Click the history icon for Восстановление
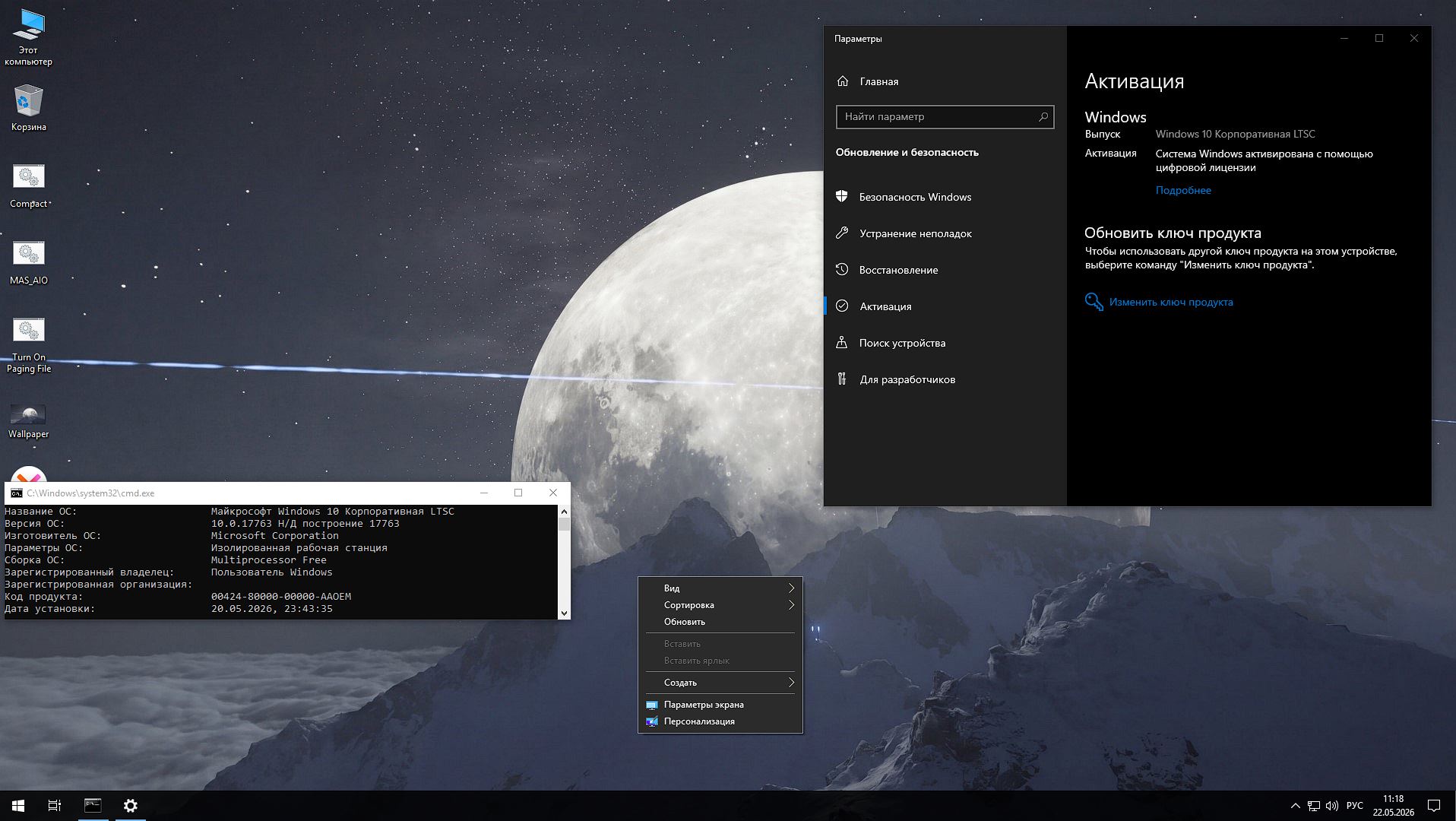 pos(842,269)
